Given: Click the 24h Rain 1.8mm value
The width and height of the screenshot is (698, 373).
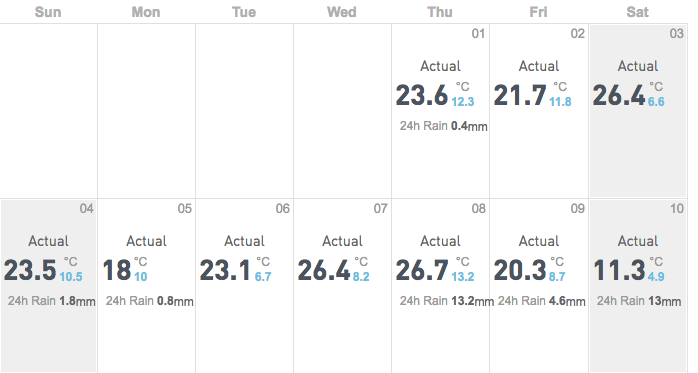Looking at the screenshot, I should point(52,301).
